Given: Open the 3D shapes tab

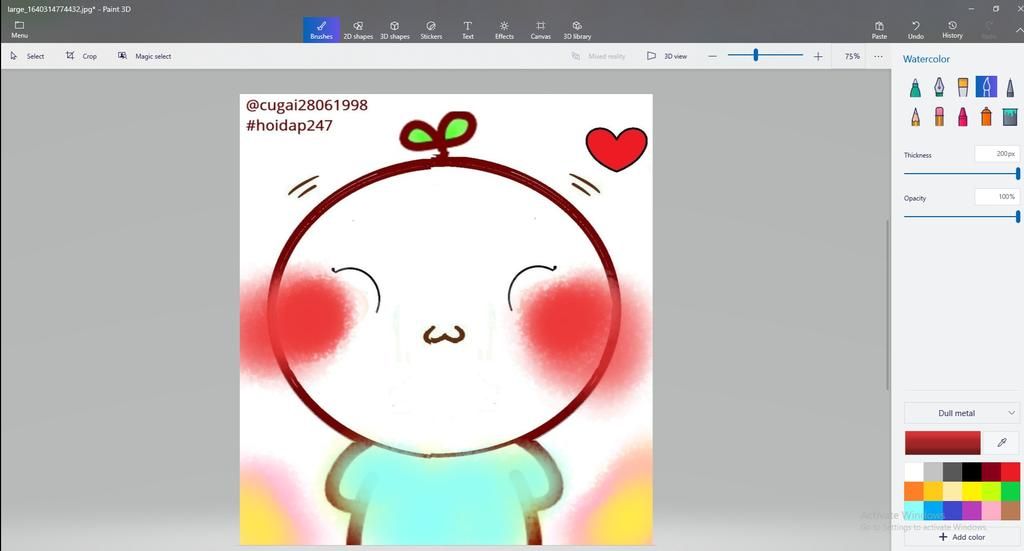Looking at the screenshot, I should pos(394,30).
